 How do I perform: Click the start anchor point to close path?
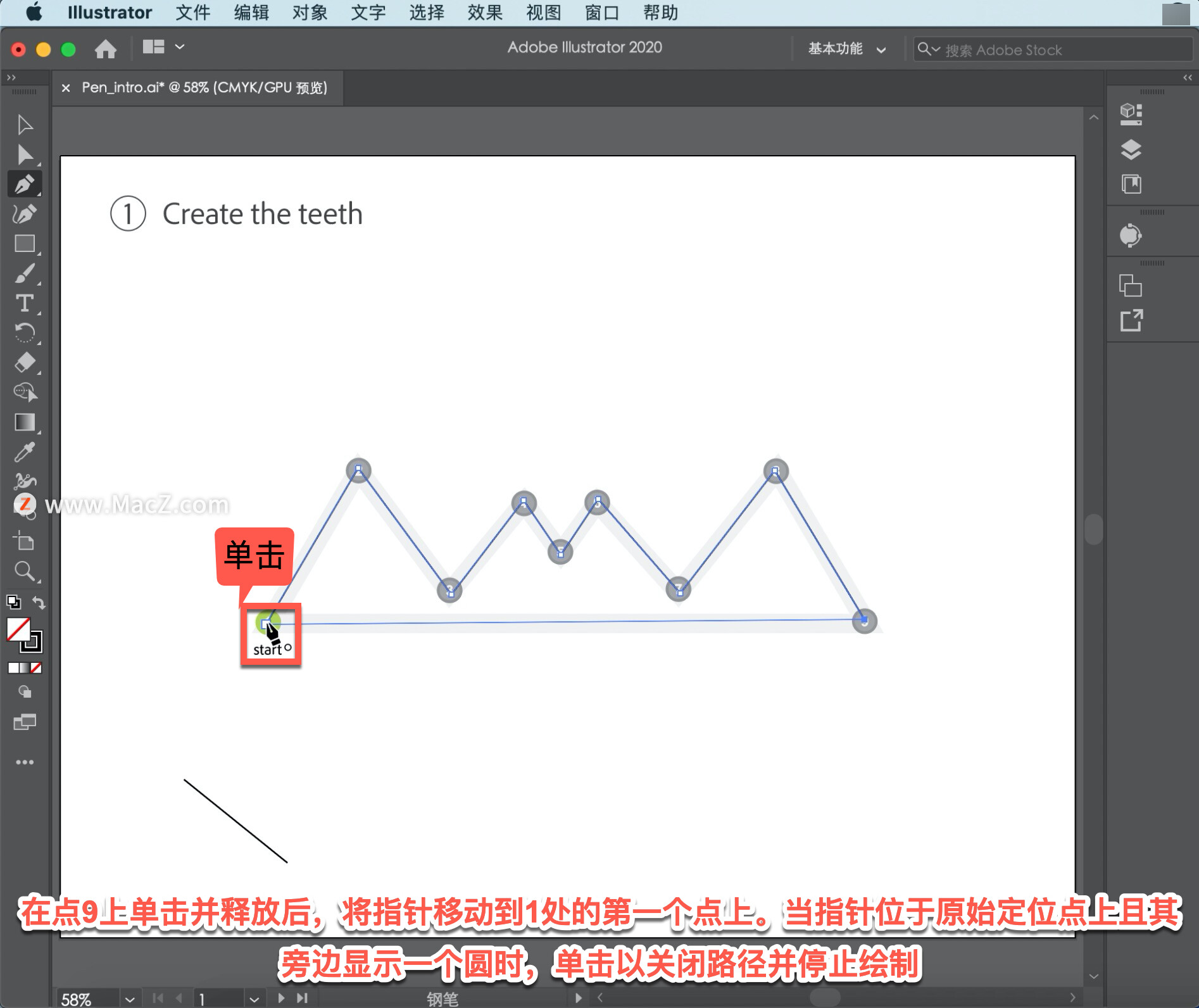[265, 624]
